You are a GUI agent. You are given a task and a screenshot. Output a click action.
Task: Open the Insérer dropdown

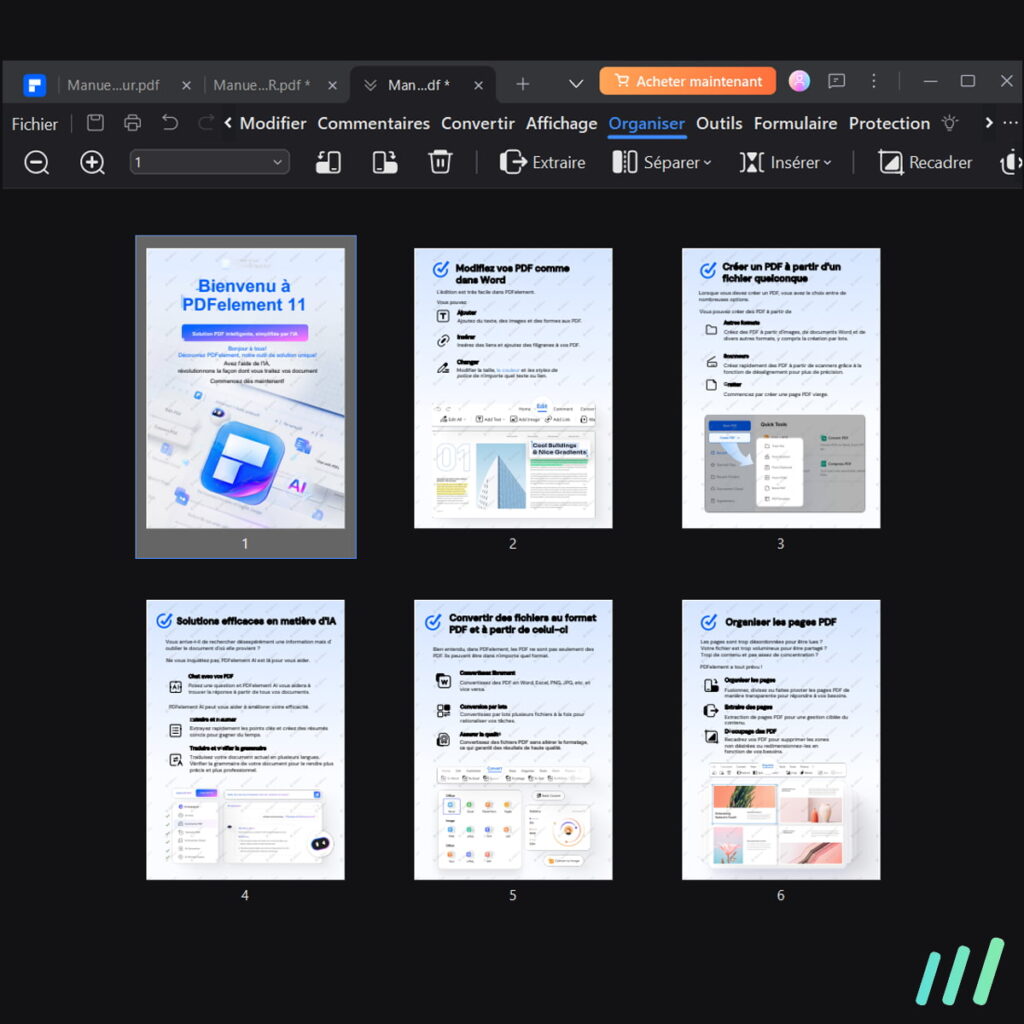click(x=786, y=162)
